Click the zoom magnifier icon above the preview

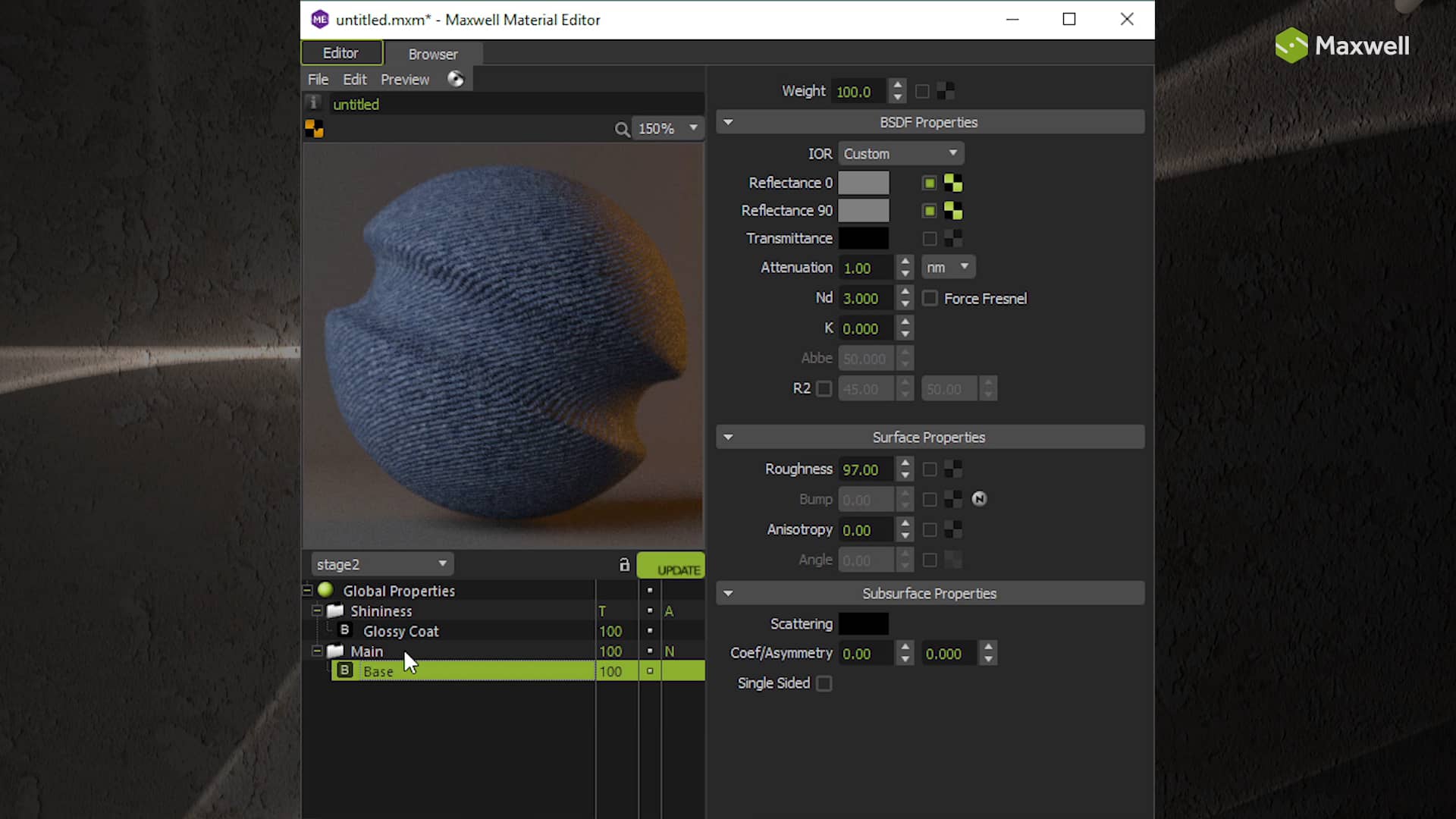622,129
